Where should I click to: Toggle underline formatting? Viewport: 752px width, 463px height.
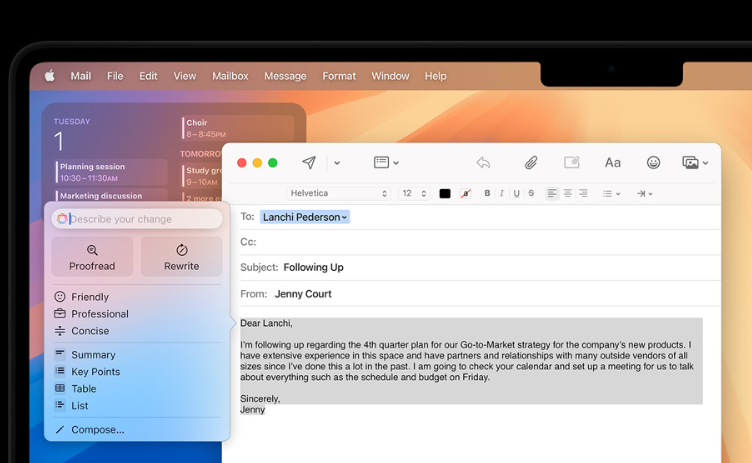coord(516,194)
